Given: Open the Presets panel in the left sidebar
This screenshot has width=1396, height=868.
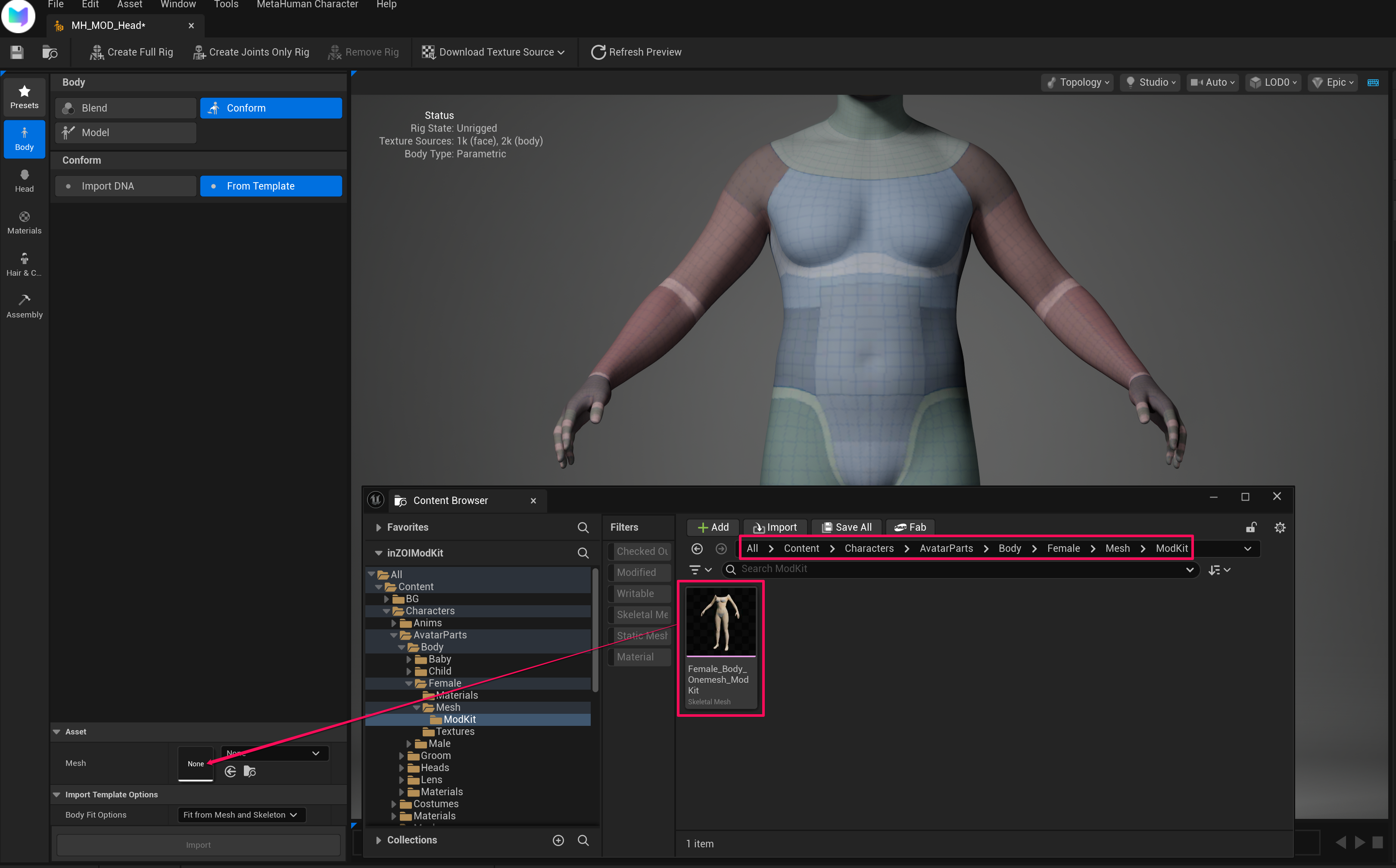Looking at the screenshot, I should pos(24,96).
